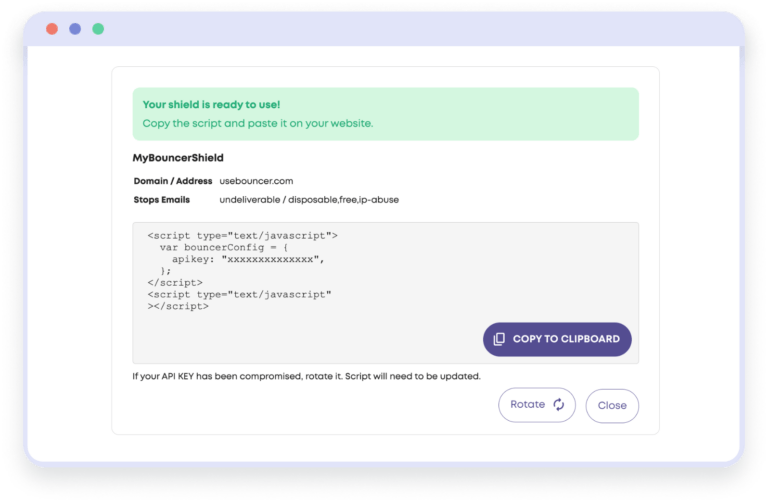Click the final closing script tag line

click(x=178, y=306)
